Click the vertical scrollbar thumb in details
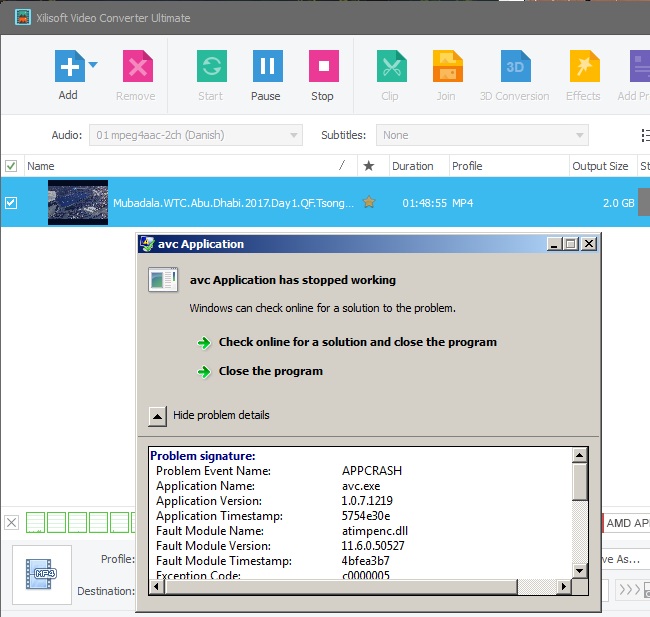Screen dimensions: 650x617 [580, 482]
